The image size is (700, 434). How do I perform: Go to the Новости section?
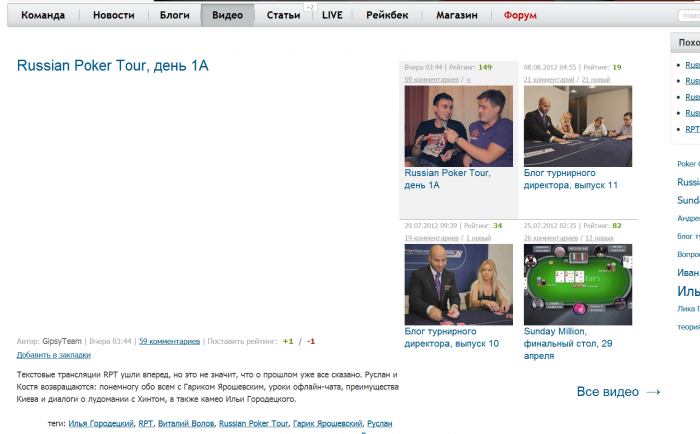(x=113, y=15)
